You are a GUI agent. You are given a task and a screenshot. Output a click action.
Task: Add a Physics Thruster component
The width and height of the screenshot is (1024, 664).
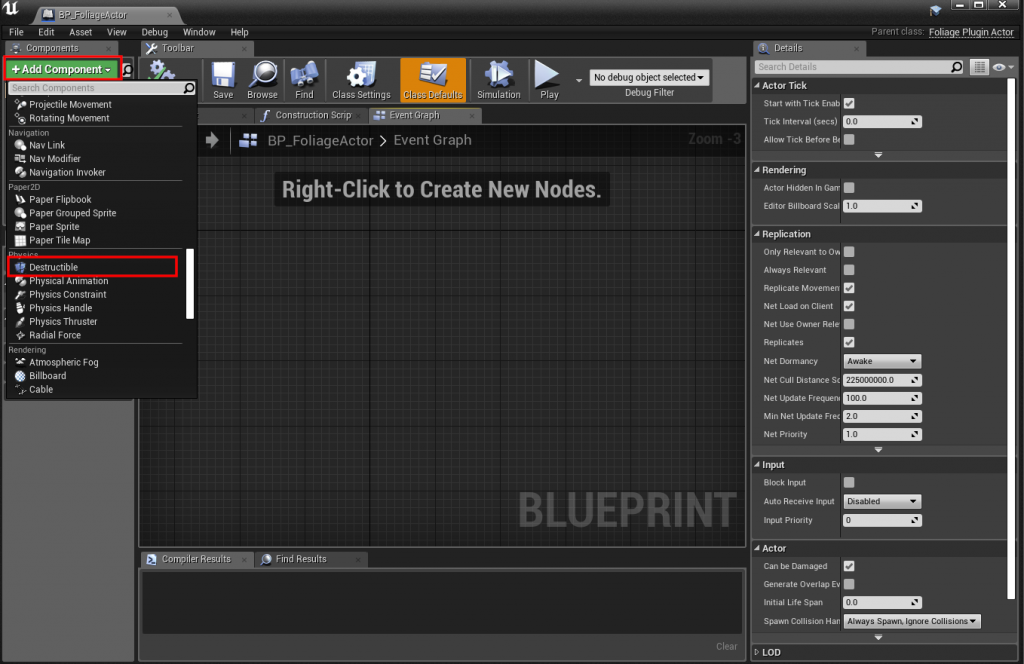pos(63,322)
